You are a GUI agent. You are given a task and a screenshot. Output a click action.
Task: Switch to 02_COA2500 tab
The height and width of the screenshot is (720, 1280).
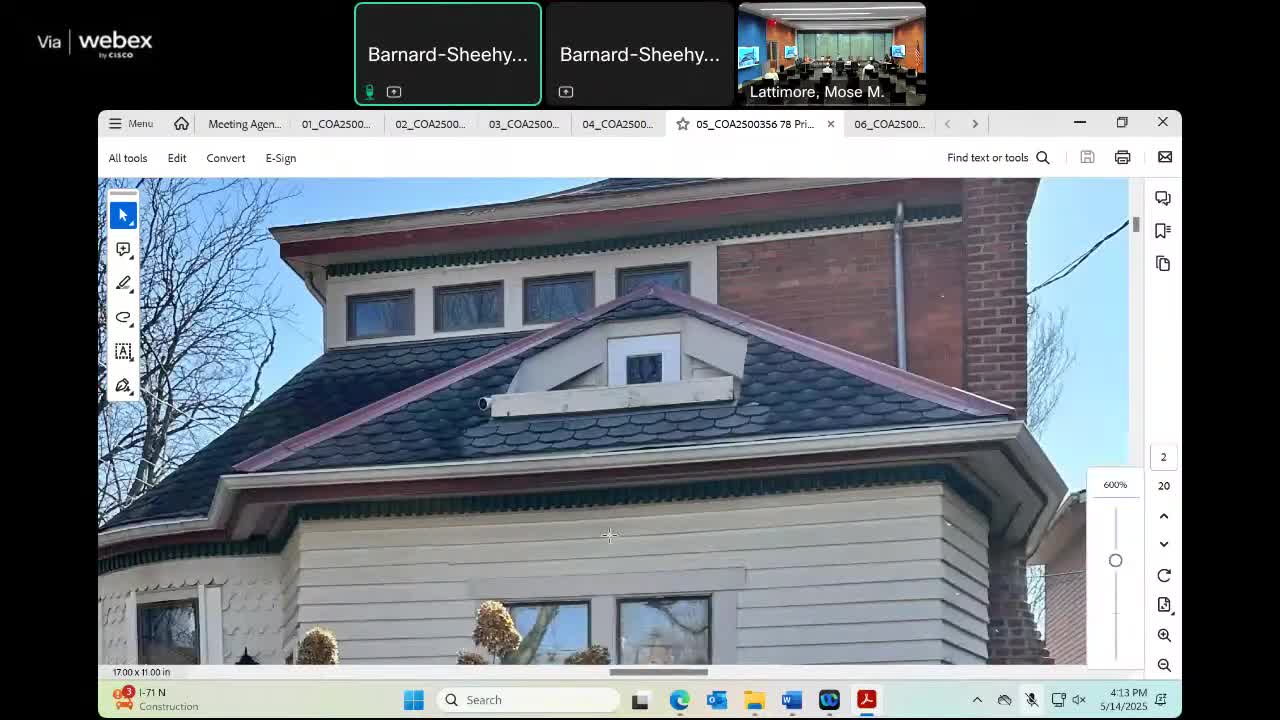coord(430,124)
